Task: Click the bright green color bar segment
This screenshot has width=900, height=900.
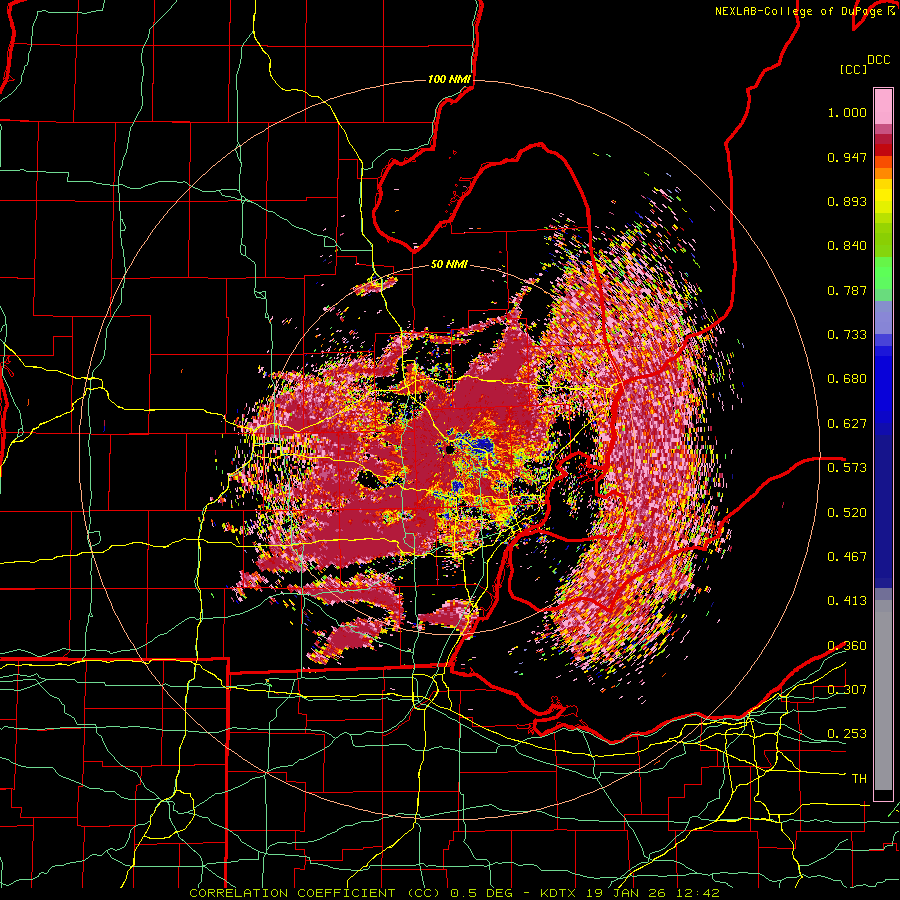Action: [883, 273]
